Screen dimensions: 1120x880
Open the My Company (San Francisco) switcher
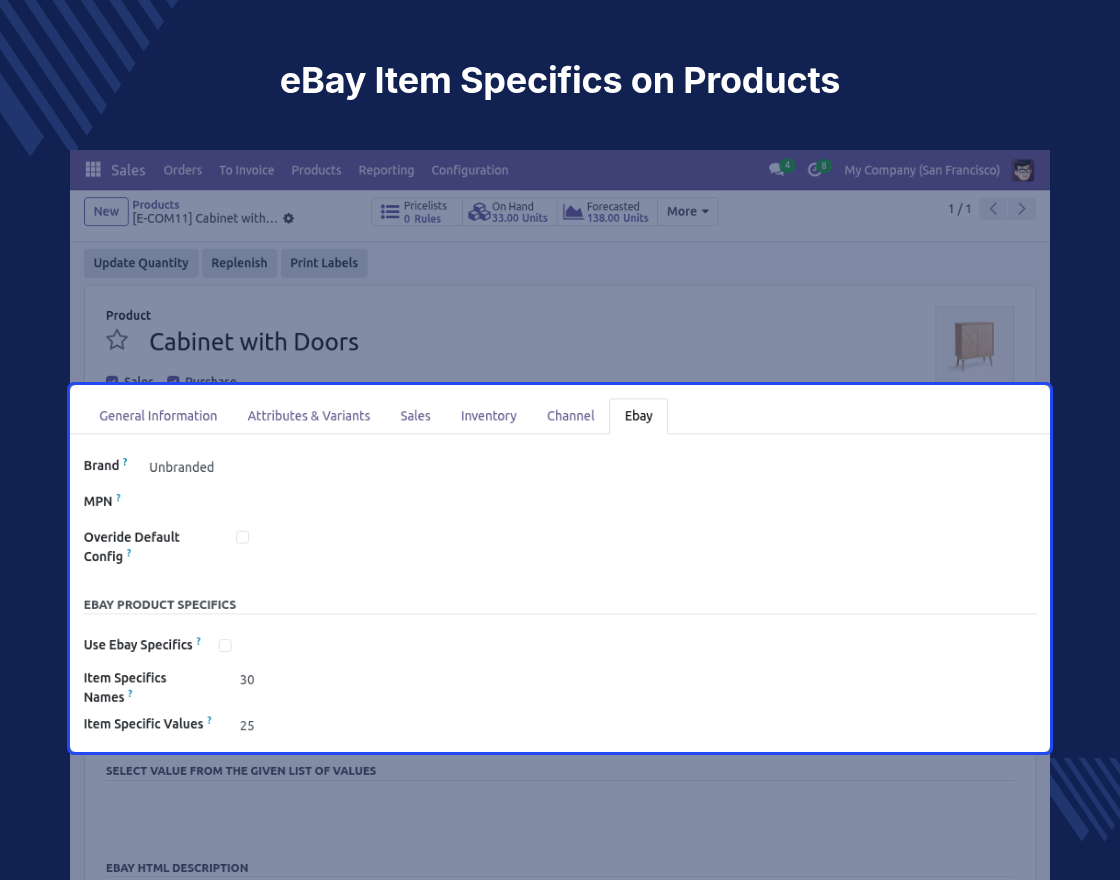pos(921,170)
